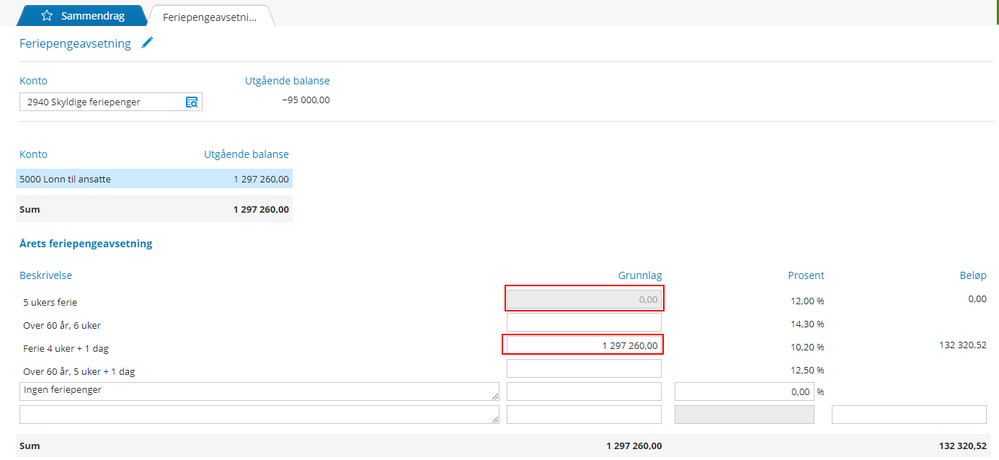Click the Årets feriepengeavsetning heading
Viewport: 999px width, 460px height.
coord(86,243)
